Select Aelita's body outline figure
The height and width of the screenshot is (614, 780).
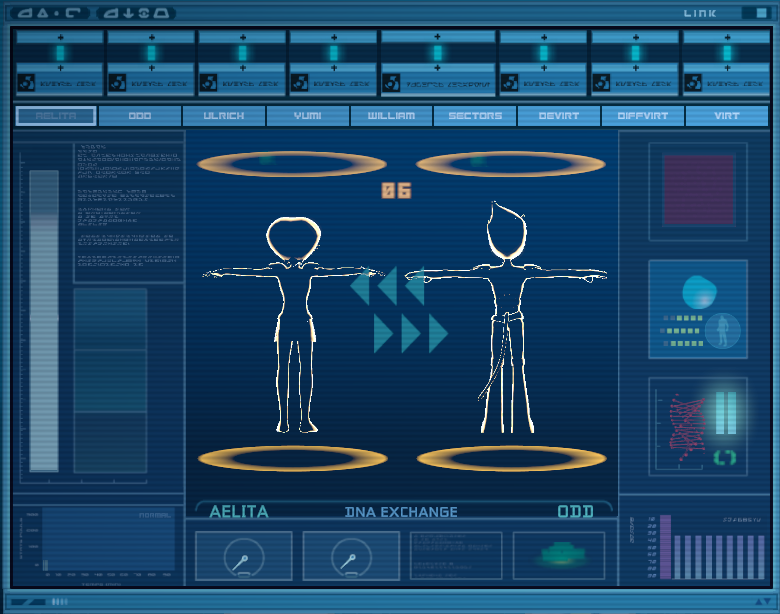tap(293, 324)
